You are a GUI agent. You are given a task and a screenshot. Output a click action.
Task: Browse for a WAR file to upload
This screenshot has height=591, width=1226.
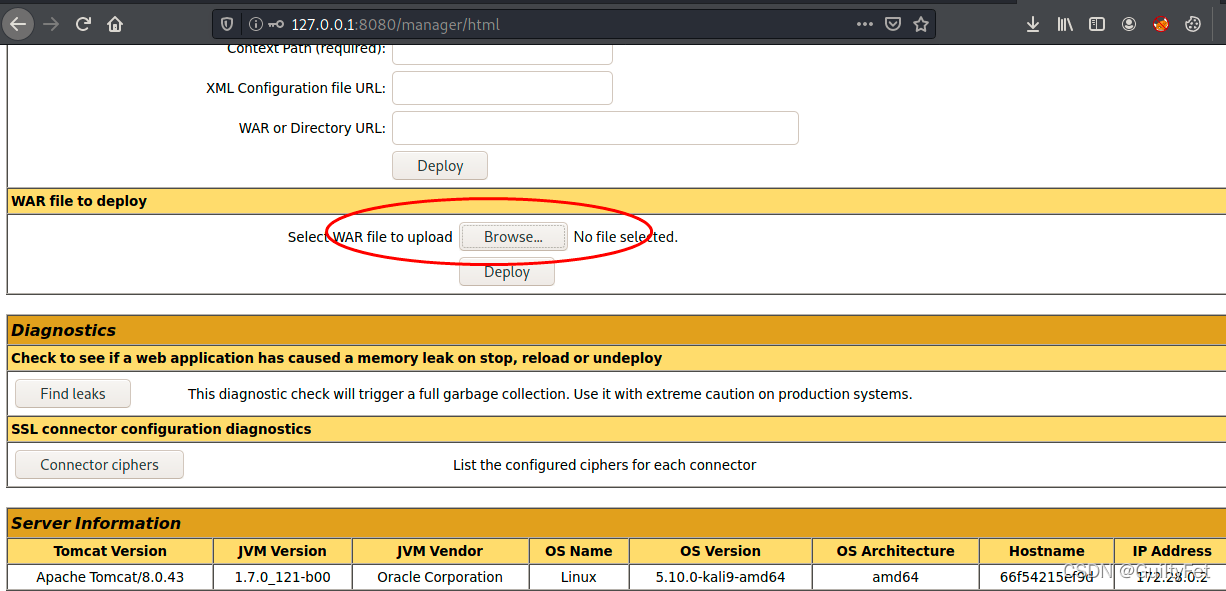(x=513, y=237)
